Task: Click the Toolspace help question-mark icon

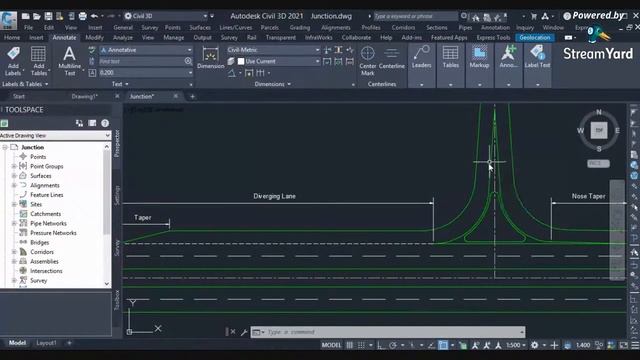Action: [105, 123]
